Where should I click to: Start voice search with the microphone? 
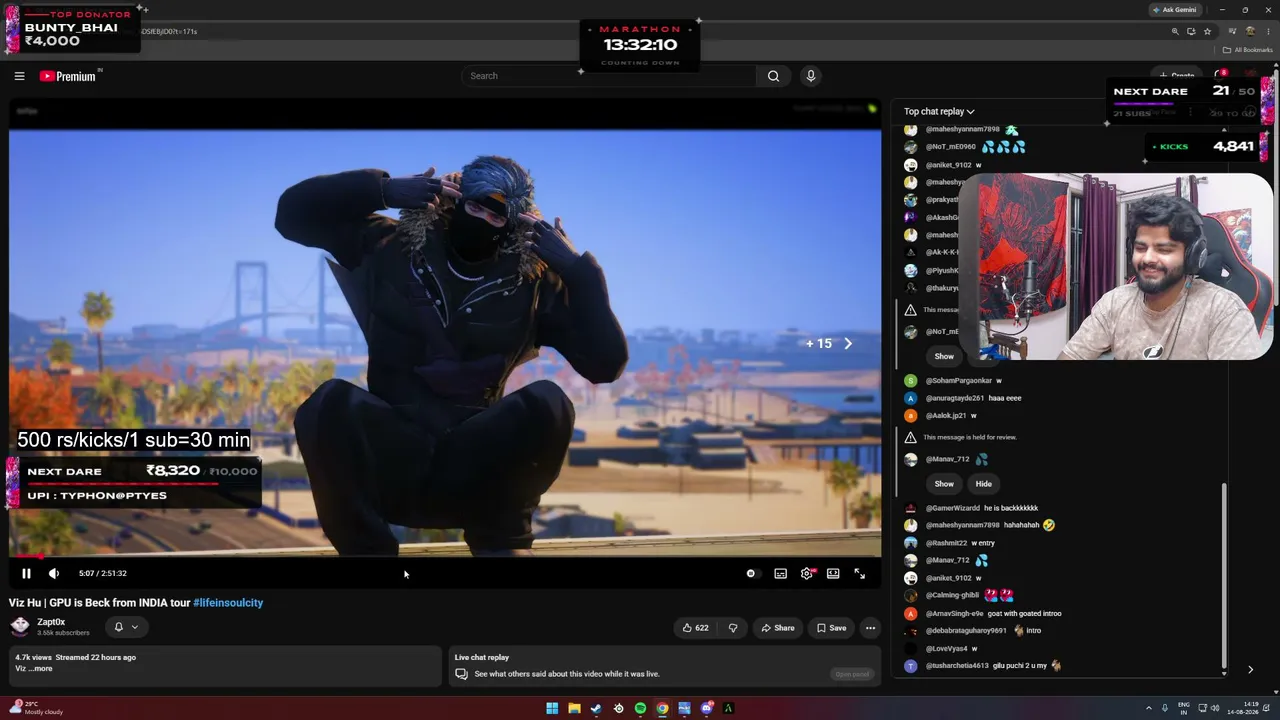pos(811,76)
